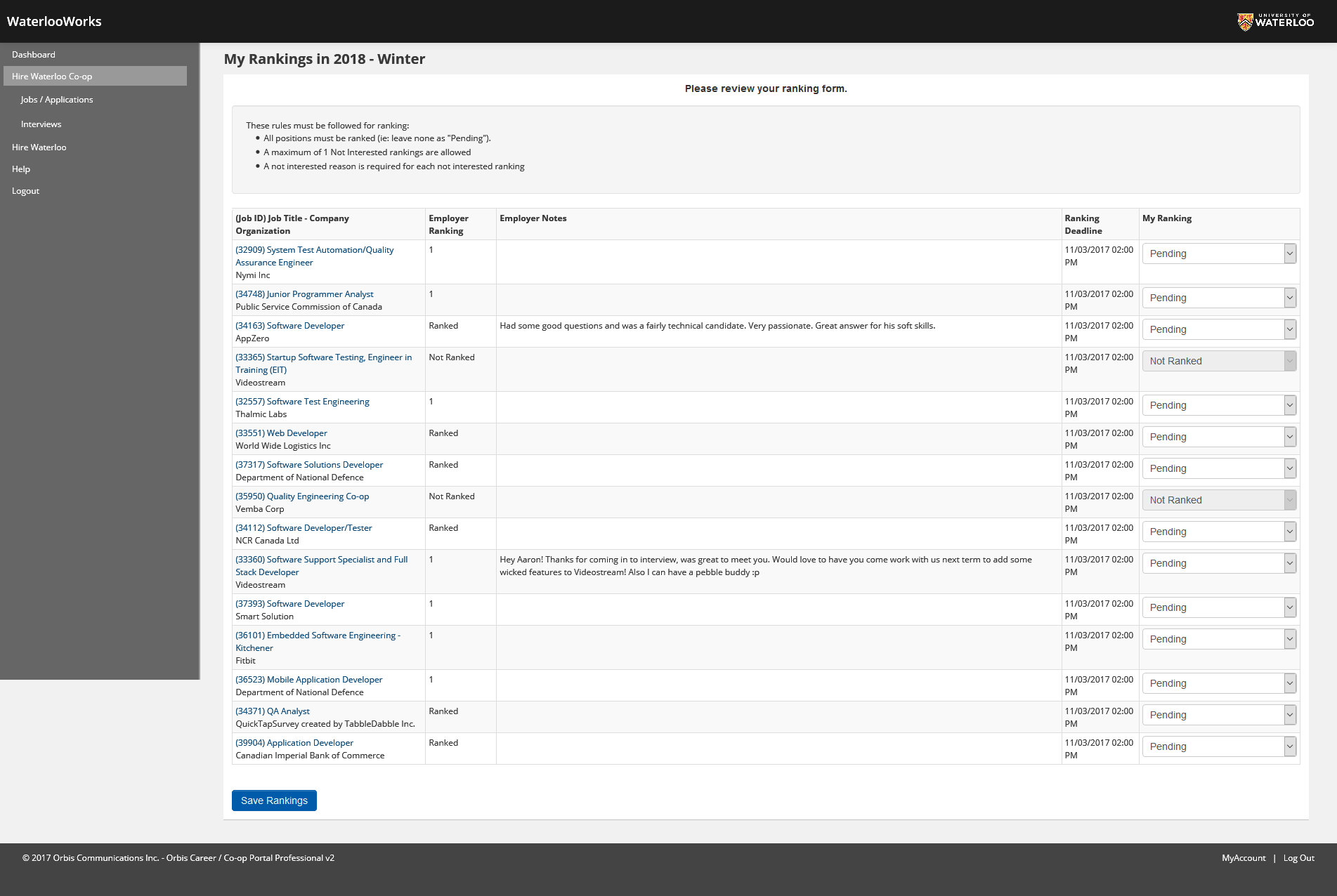Select Videostream employer note starting 'Hey Aaron!'
This screenshot has width=1337, height=896.
pyautogui.click(x=766, y=566)
